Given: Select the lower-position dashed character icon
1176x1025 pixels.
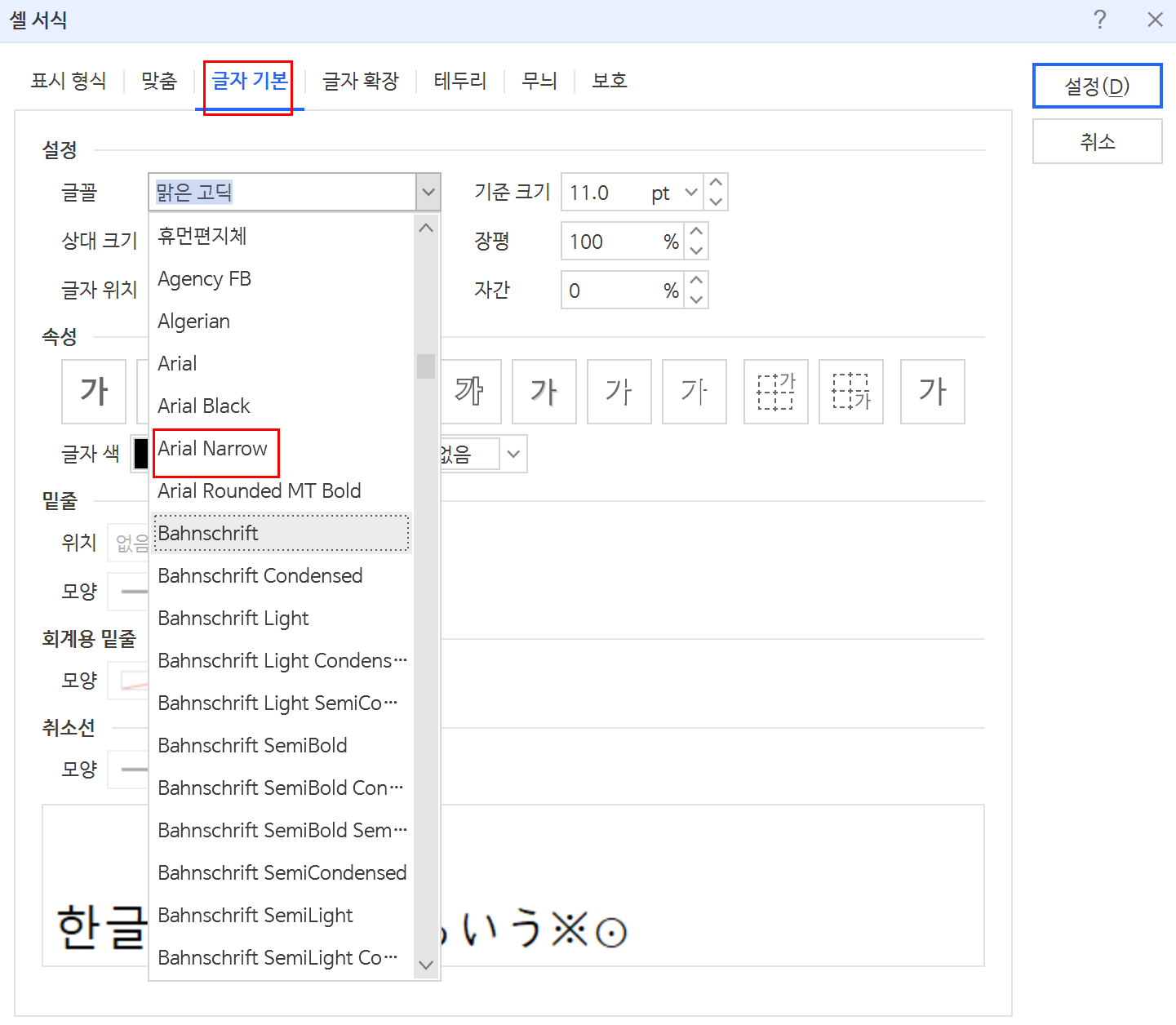Looking at the screenshot, I should click(851, 392).
